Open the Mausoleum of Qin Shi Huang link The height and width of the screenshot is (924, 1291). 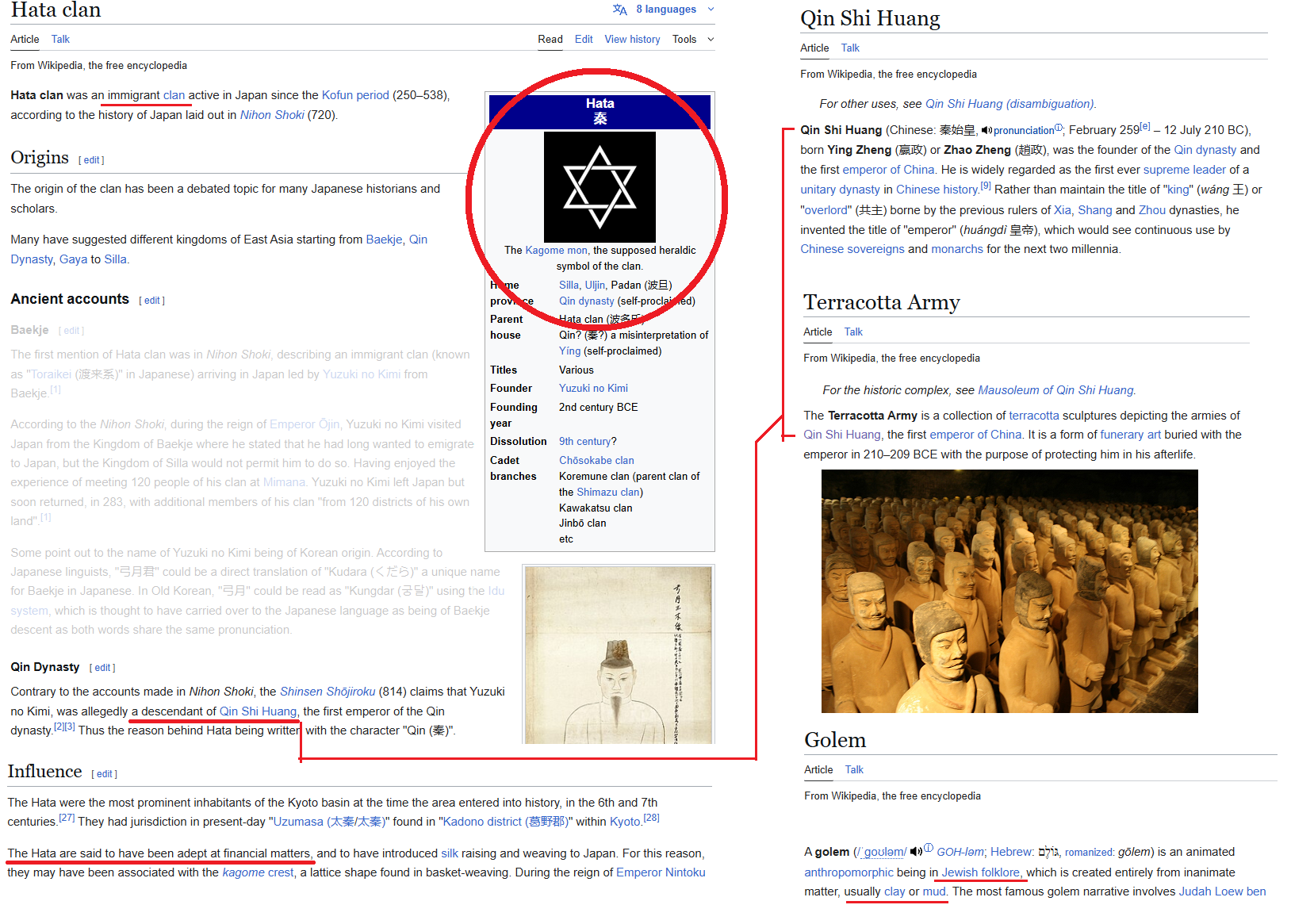pos(1055,390)
